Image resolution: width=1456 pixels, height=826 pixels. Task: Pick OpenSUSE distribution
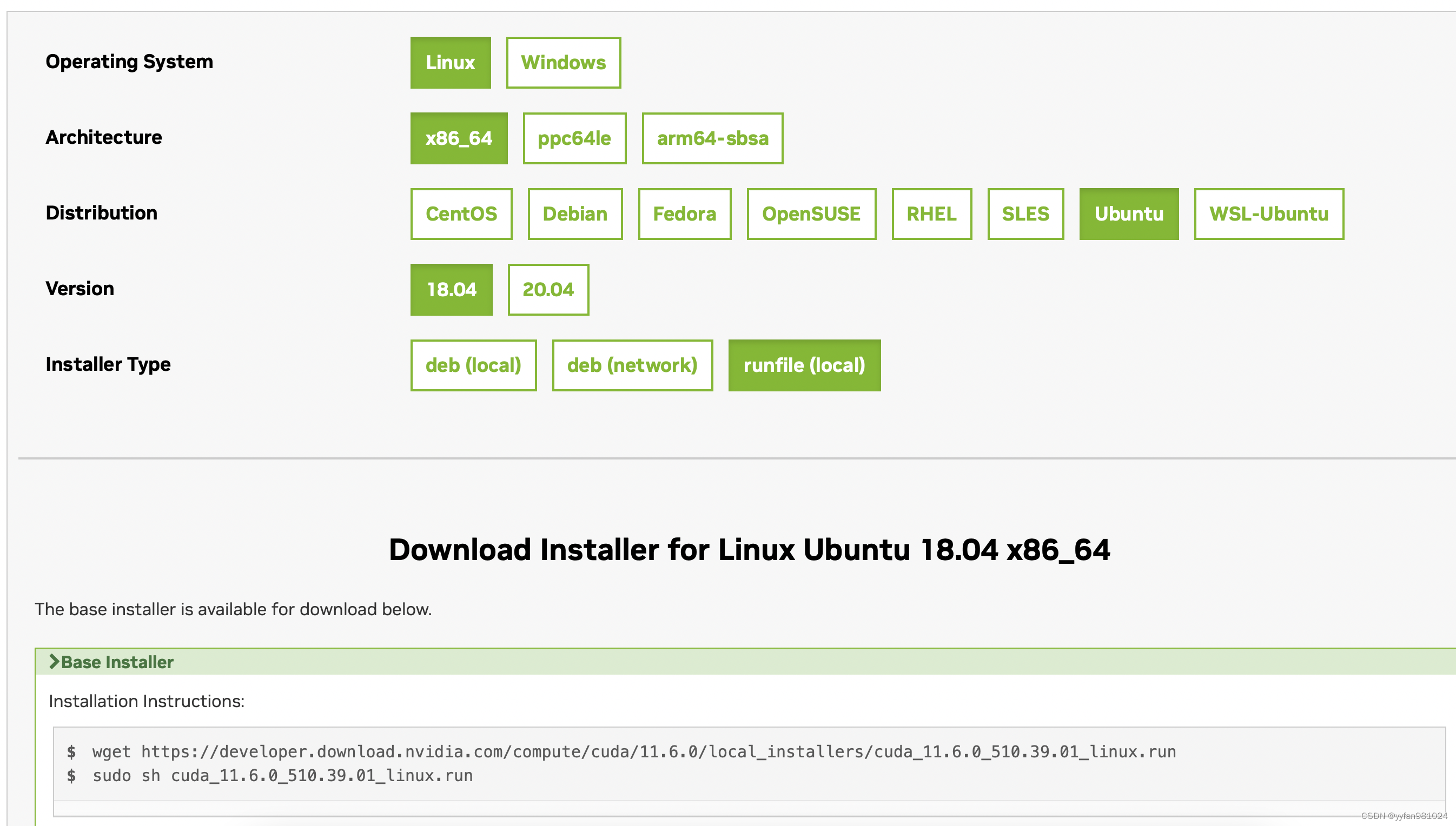[x=811, y=214]
